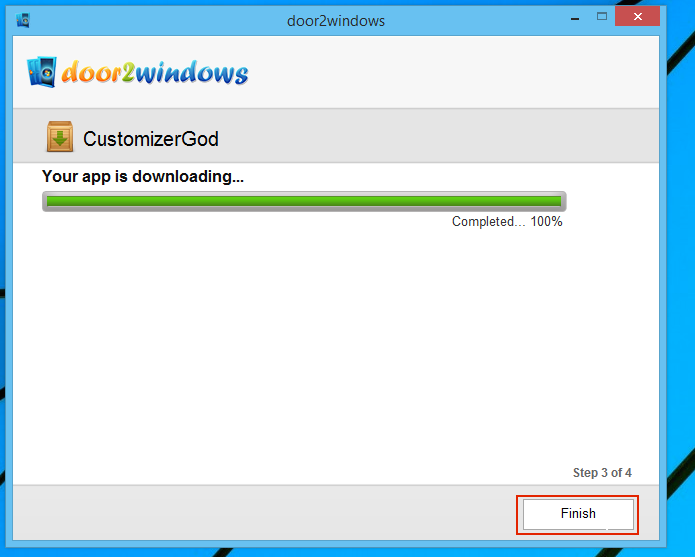
Task: Click the door2windows window title text
Action: [336, 21]
